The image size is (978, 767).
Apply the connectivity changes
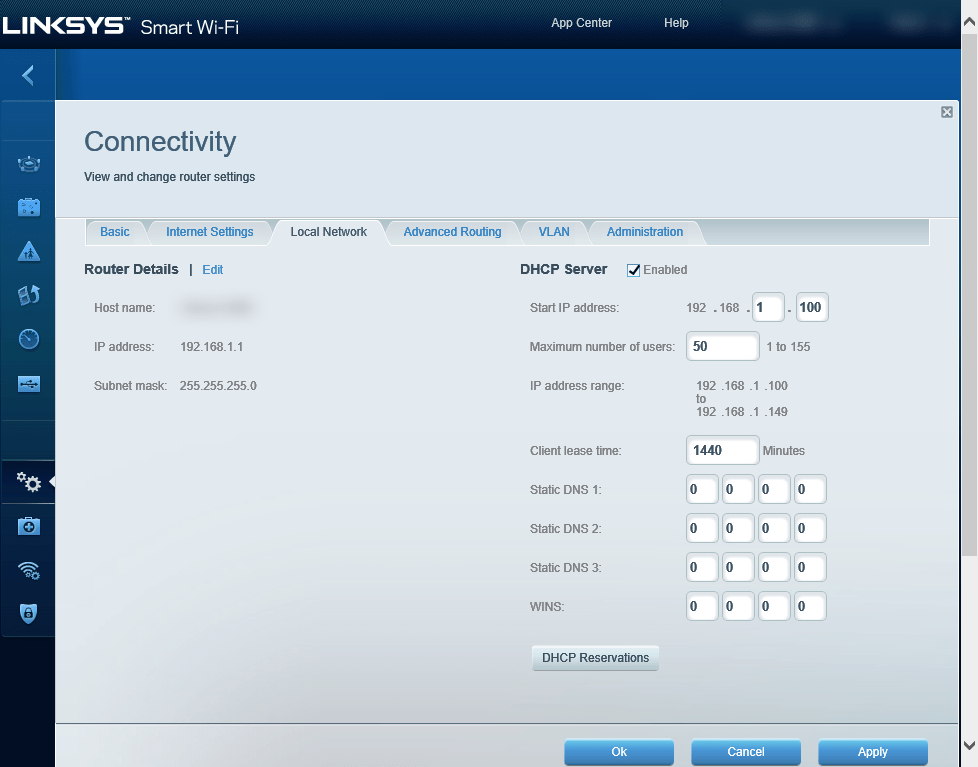[872, 751]
